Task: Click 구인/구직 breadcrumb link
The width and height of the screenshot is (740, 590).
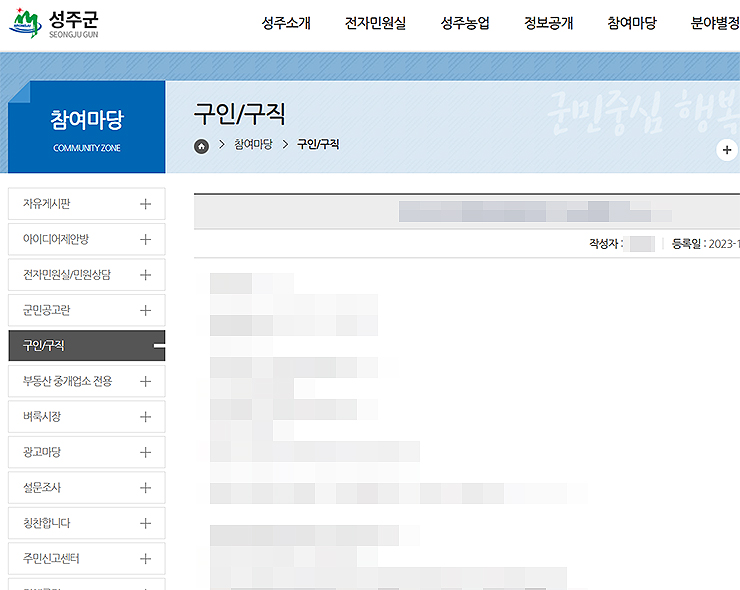Action: click(318, 144)
